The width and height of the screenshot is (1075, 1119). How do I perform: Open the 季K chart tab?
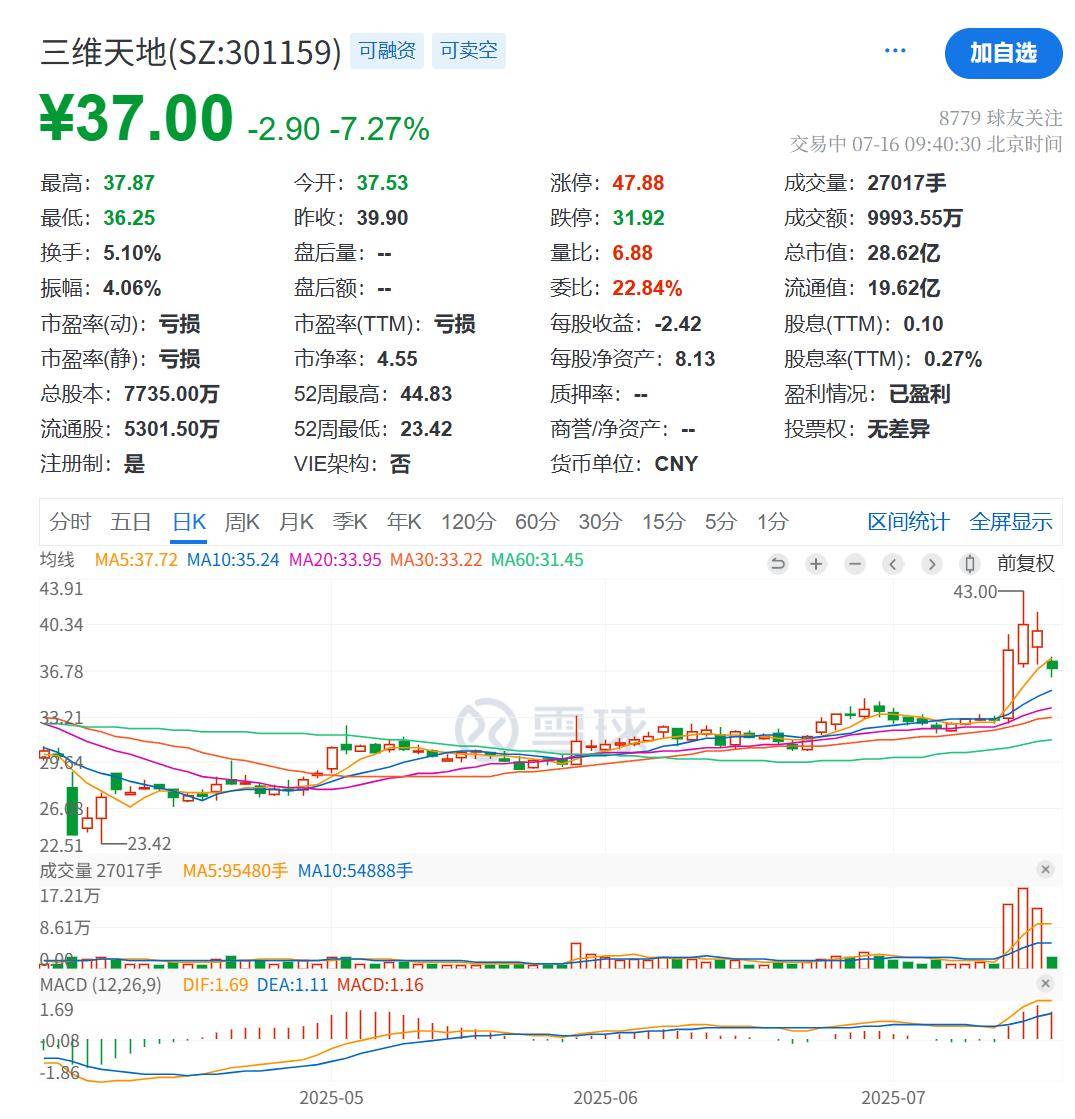(350, 522)
